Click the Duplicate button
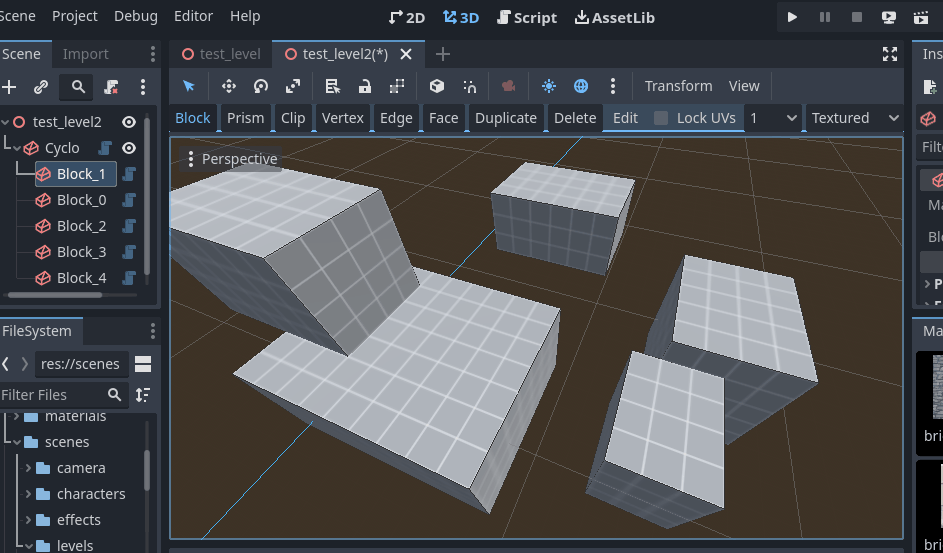The height and width of the screenshot is (553, 943). coord(506,118)
